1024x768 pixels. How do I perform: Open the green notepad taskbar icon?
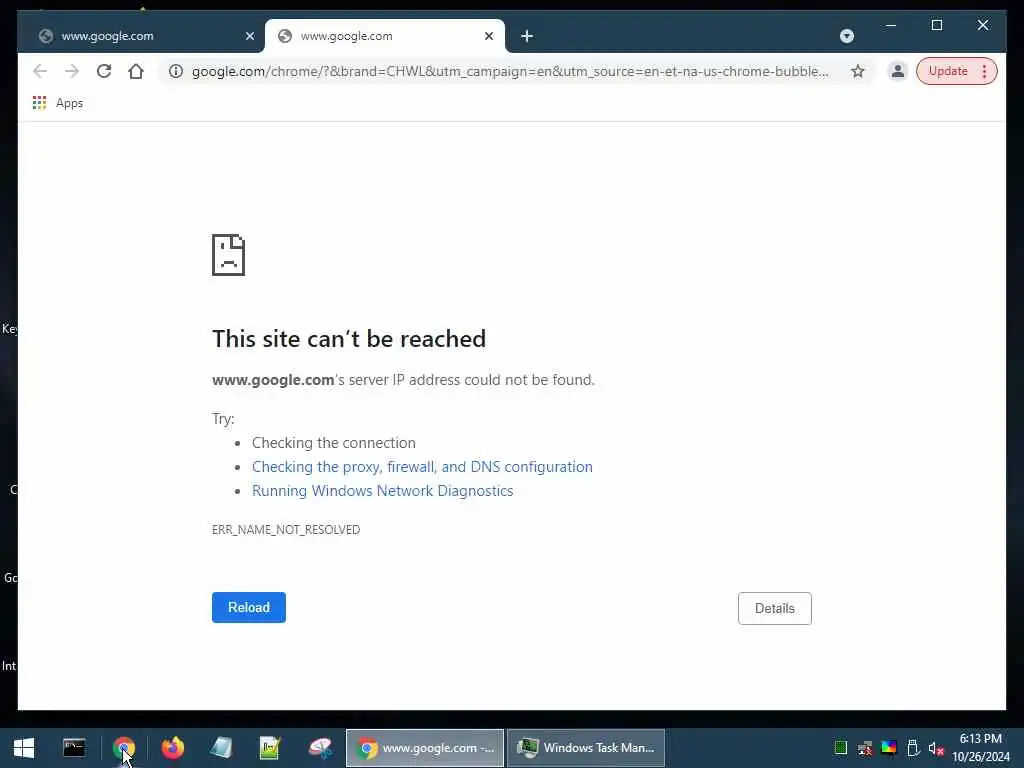[x=270, y=748]
